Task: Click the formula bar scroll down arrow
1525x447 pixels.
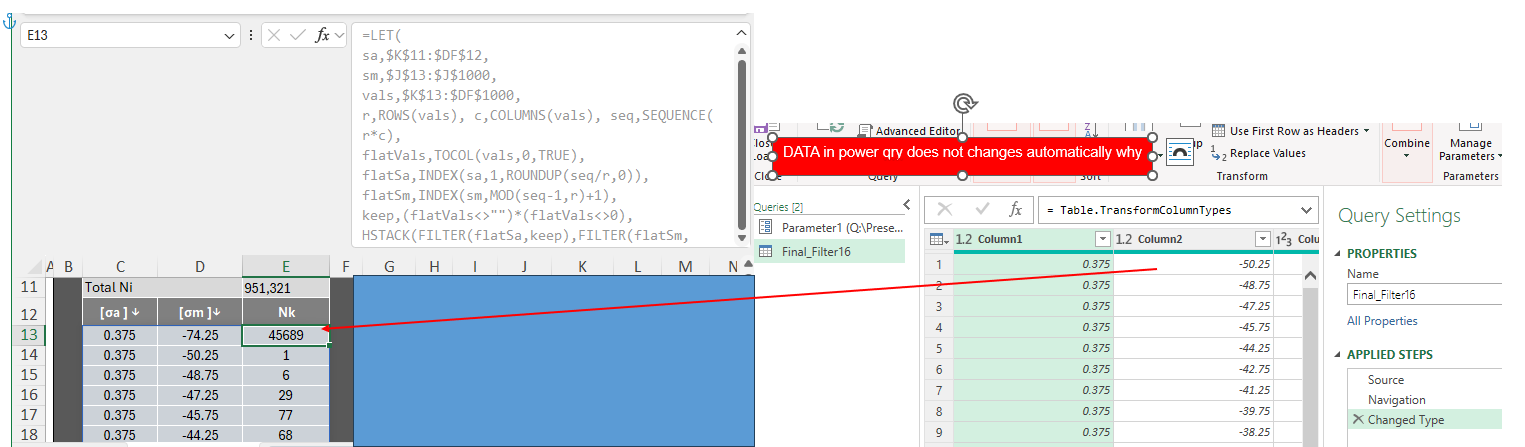Action: (x=741, y=237)
